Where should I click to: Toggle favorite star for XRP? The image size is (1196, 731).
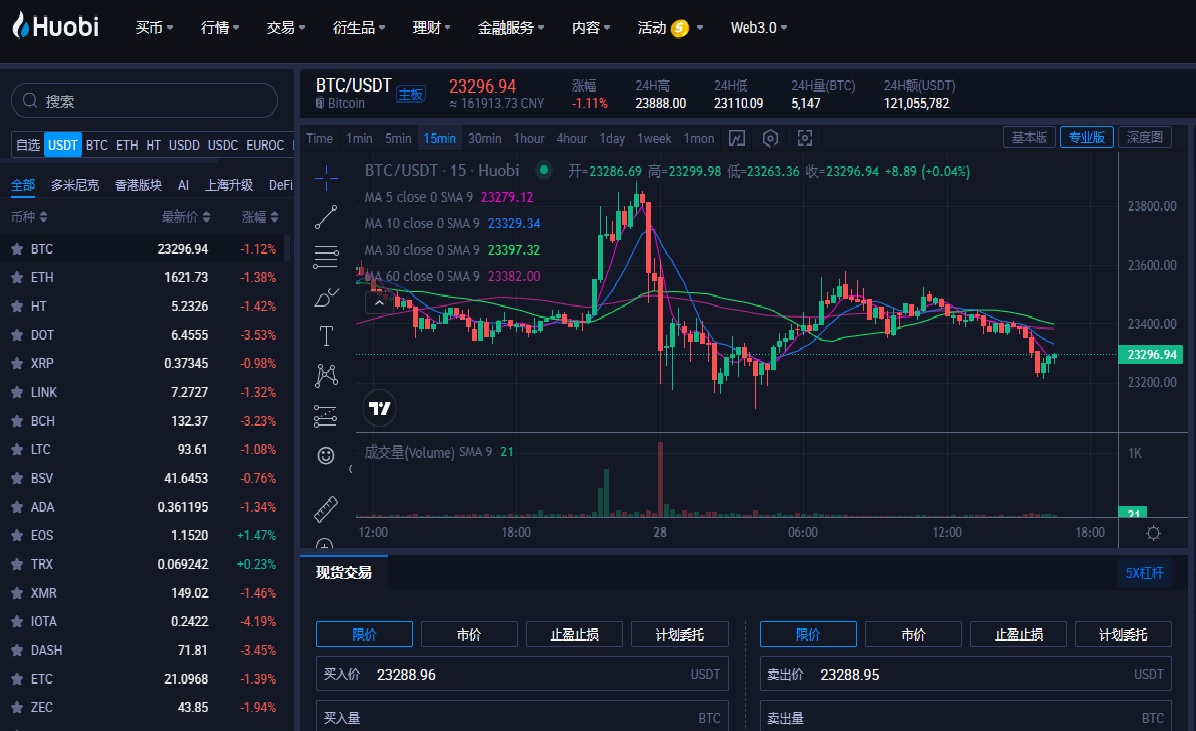point(17,364)
